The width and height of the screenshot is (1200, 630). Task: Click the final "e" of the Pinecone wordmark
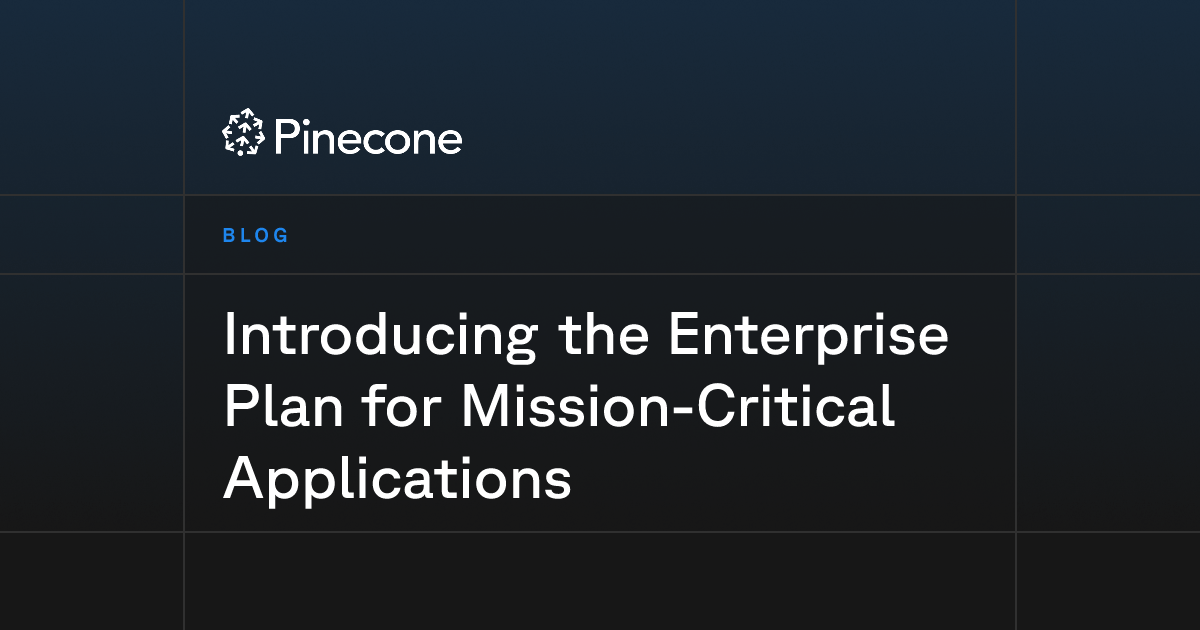pyautogui.click(x=449, y=142)
